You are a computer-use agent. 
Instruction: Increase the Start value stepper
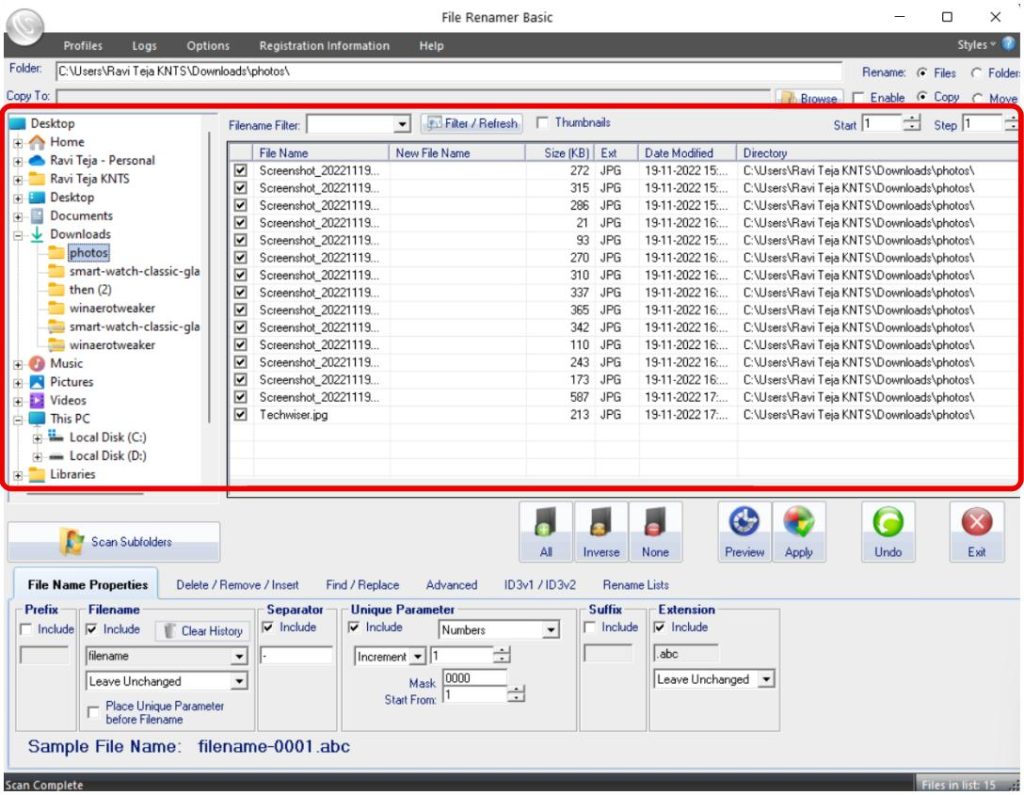click(912, 119)
